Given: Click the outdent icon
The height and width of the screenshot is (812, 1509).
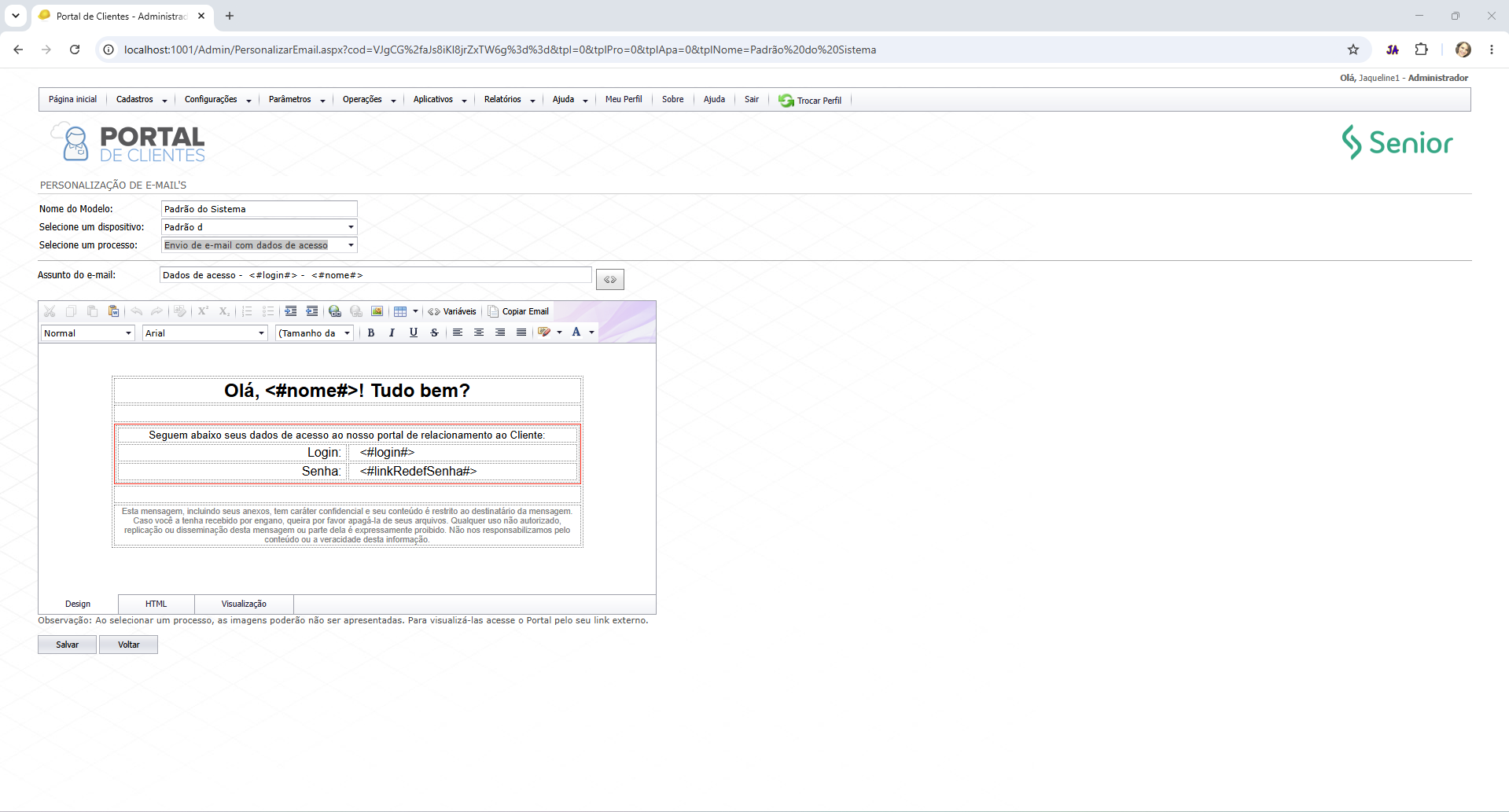Looking at the screenshot, I should point(312,311).
